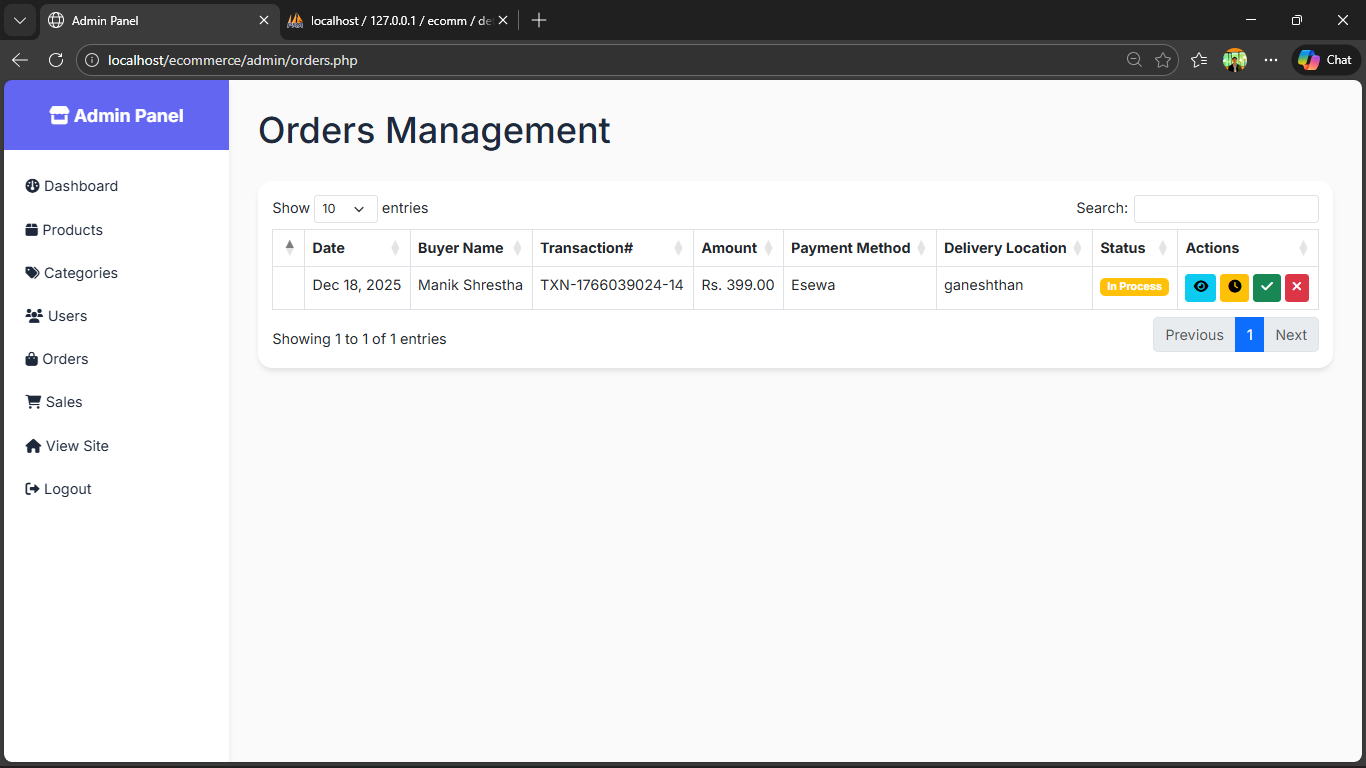View order details using the blue eye icon
Image resolution: width=1366 pixels, height=768 pixels.
(1200, 287)
